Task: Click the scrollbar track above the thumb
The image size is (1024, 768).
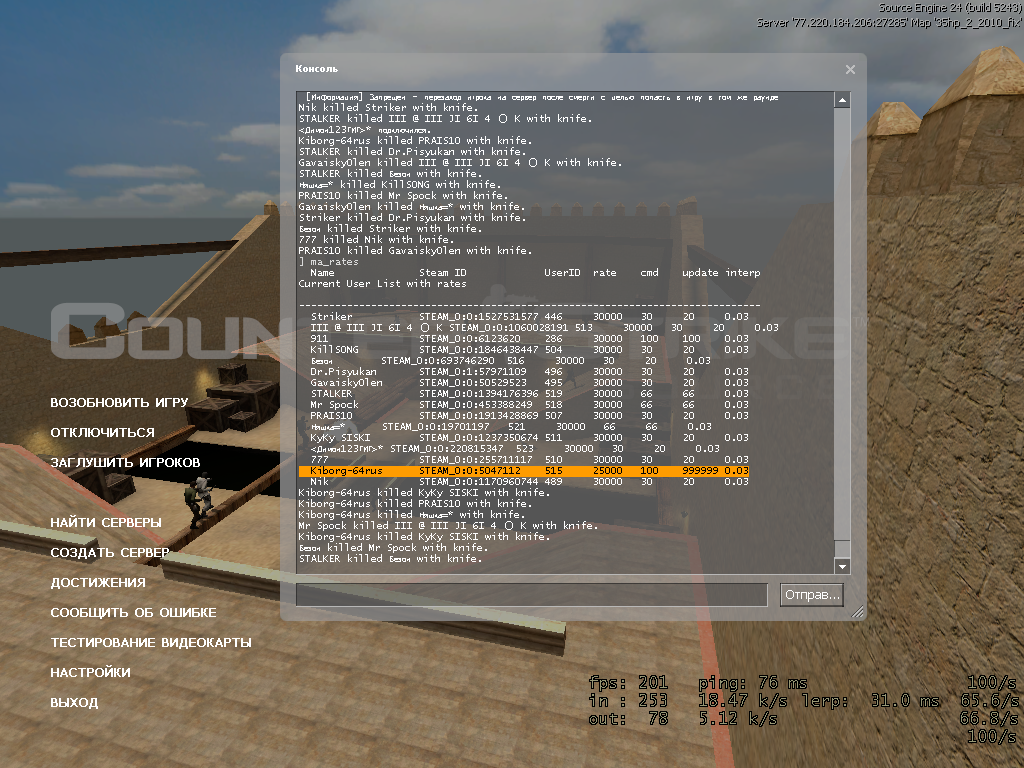Action: click(x=842, y=323)
